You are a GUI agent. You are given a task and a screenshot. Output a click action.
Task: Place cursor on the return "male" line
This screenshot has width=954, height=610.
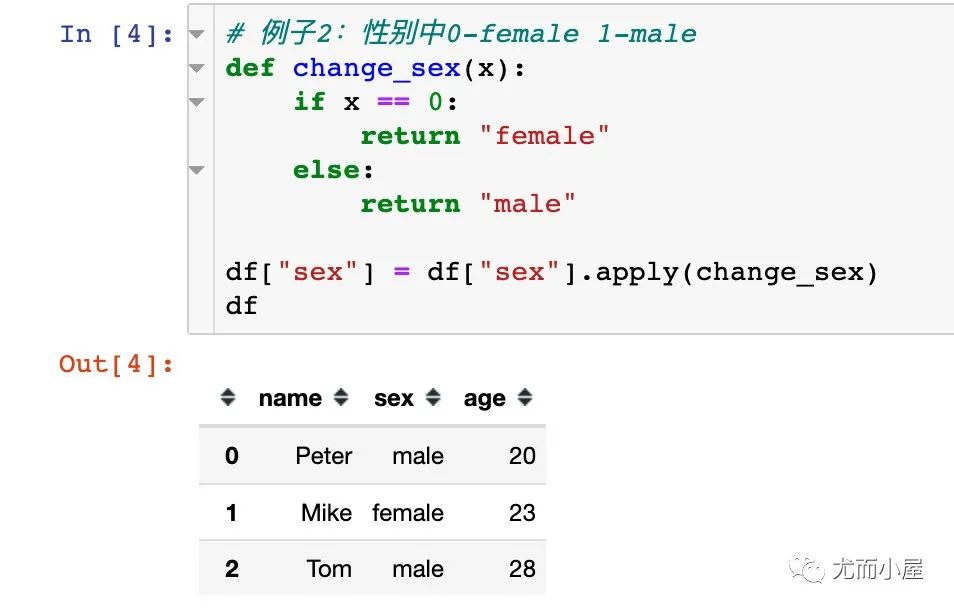click(467, 204)
